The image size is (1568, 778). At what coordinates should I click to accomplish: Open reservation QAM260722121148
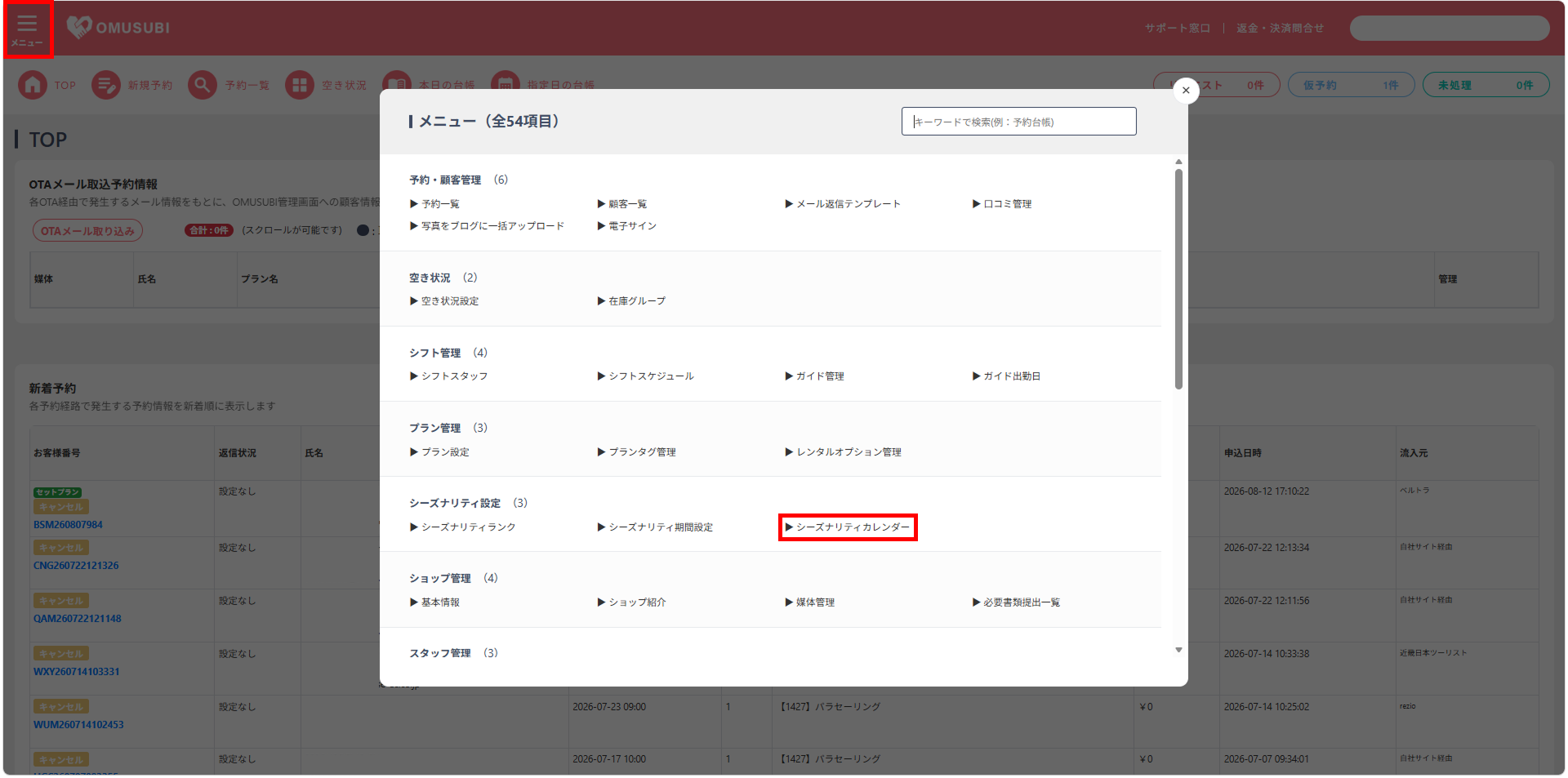(77, 619)
